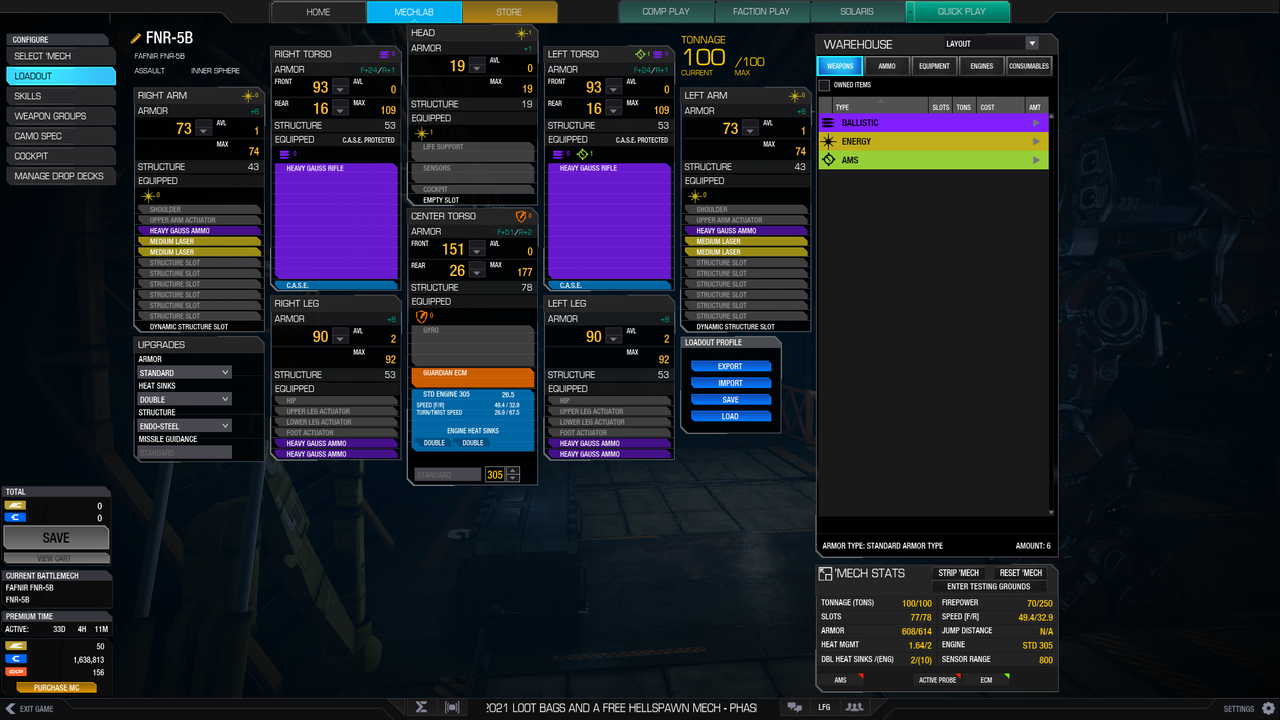This screenshot has height=720, width=1280.
Task: Open the Solaris tab
Action: 856,12
